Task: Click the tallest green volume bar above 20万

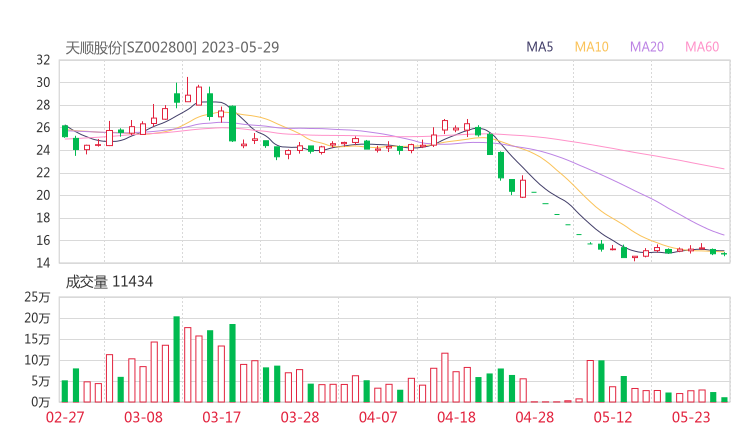Action: (x=177, y=359)
